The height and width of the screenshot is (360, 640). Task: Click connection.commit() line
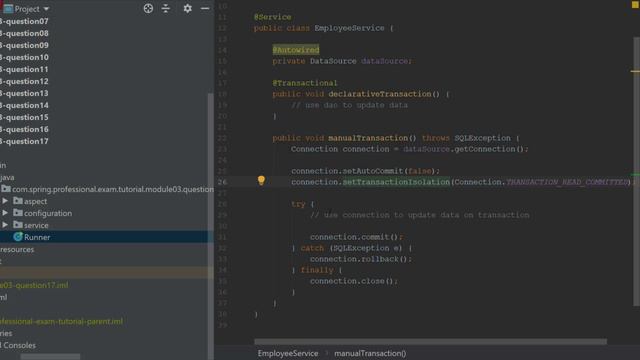[x=356, y=237]
